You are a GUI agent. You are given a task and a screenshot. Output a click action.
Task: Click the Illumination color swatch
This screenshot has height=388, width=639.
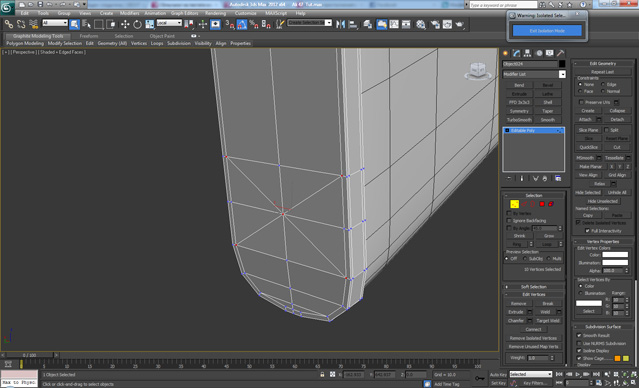click(615, 262)
